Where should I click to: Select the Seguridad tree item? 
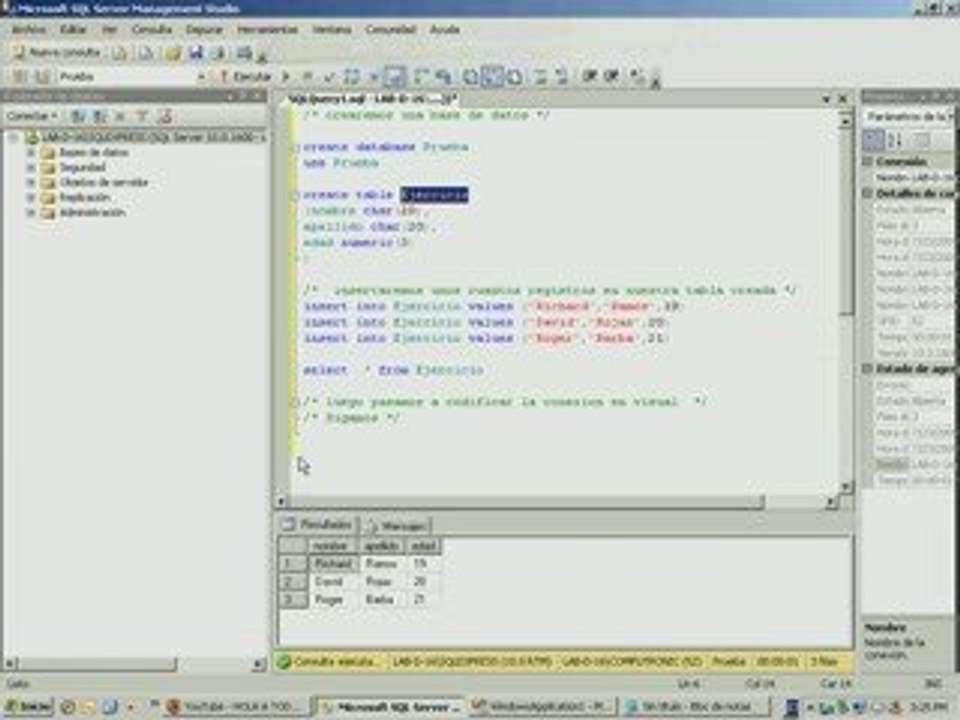point(82,168)
